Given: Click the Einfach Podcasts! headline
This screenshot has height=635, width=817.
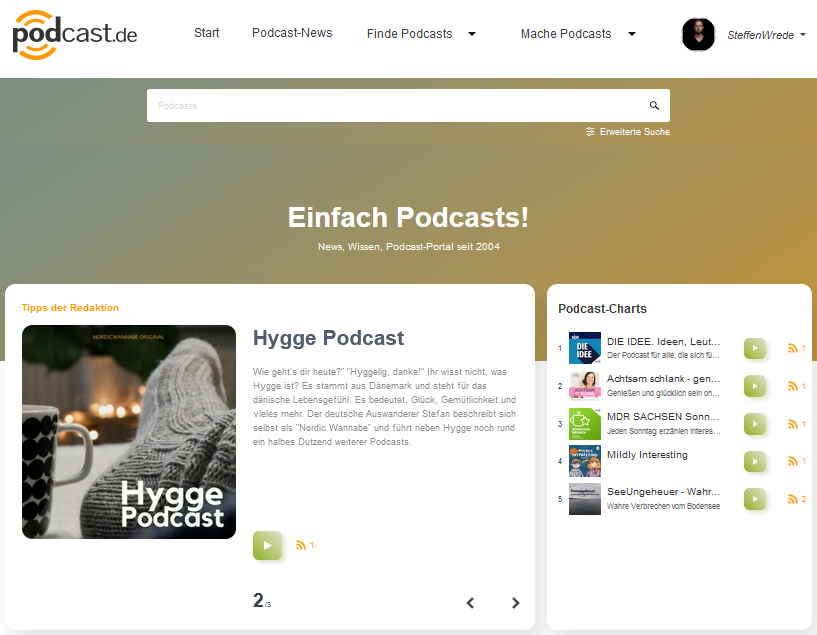Looking at the screenshot, I should click(408, 217).
